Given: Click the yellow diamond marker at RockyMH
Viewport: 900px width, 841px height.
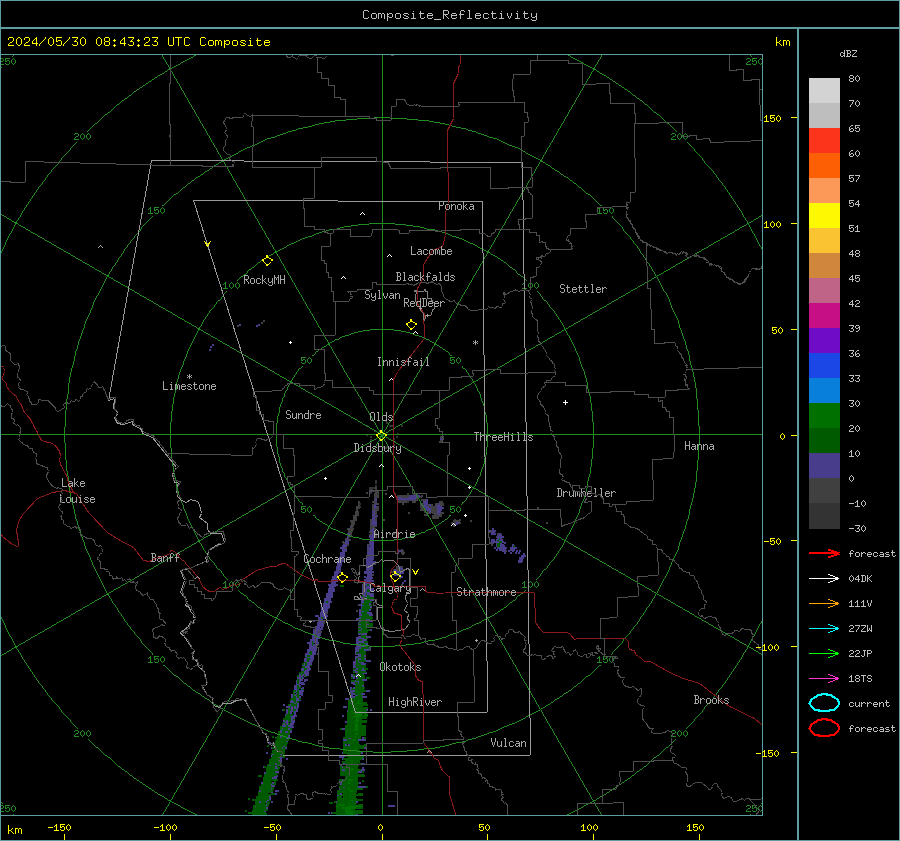Looking at the screenshot, I should click(x=267, y=261).
